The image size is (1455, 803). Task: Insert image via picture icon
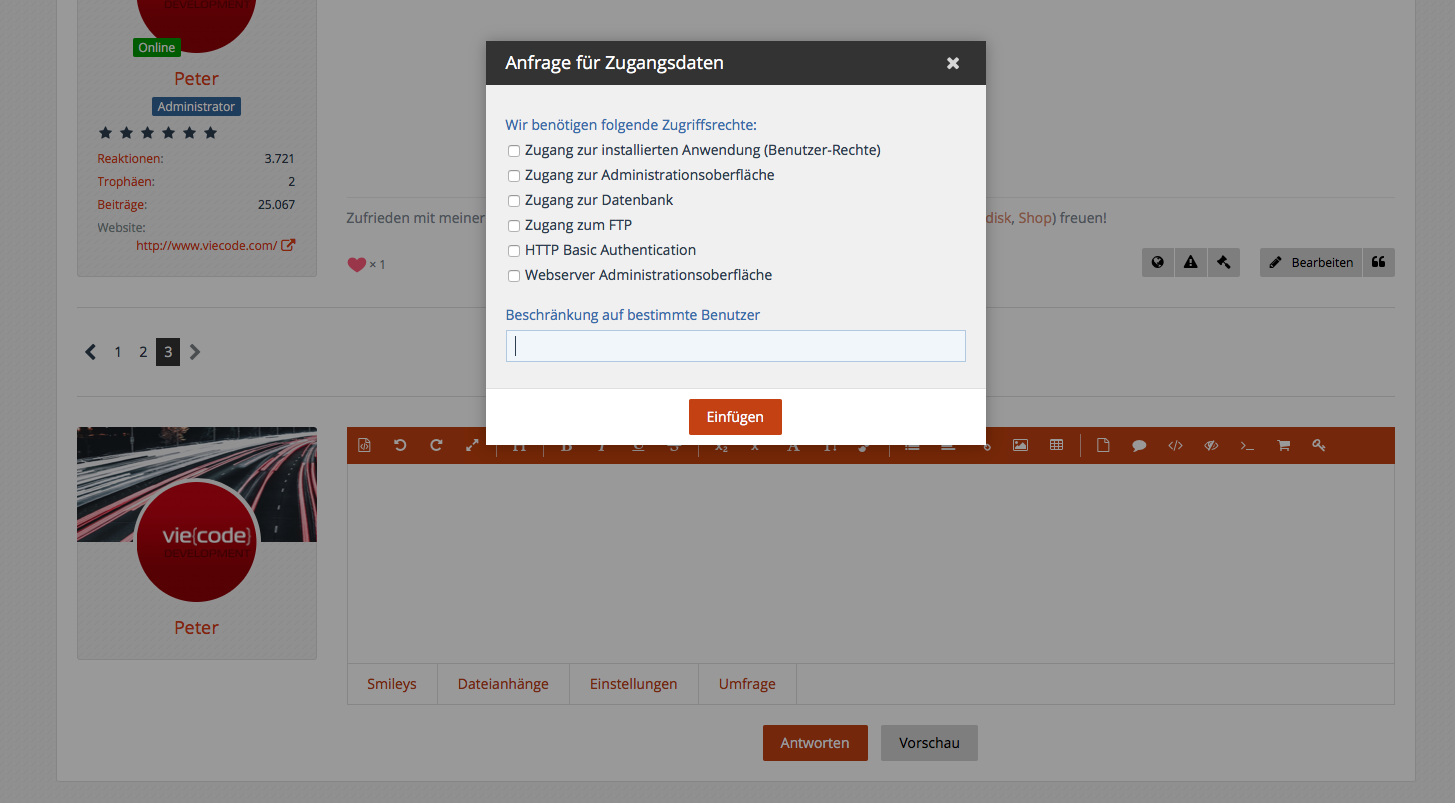[x=1020, y=446]
